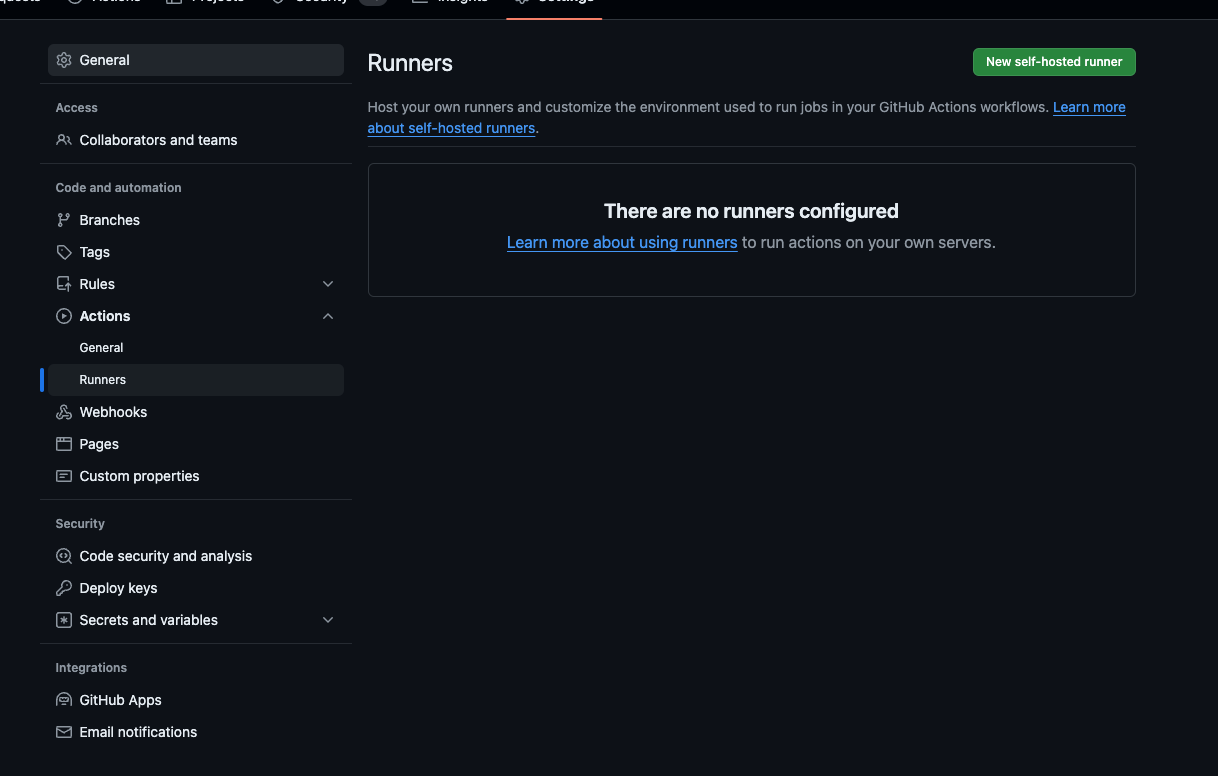Collapse the Actions section chevron
Viewport: 1218px width, 776px height.
[x=328, y=316]
